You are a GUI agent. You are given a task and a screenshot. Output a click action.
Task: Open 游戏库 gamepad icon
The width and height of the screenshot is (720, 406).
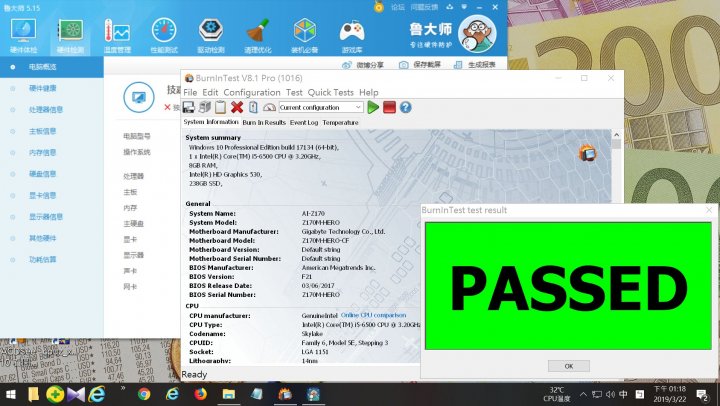point(352,36)
